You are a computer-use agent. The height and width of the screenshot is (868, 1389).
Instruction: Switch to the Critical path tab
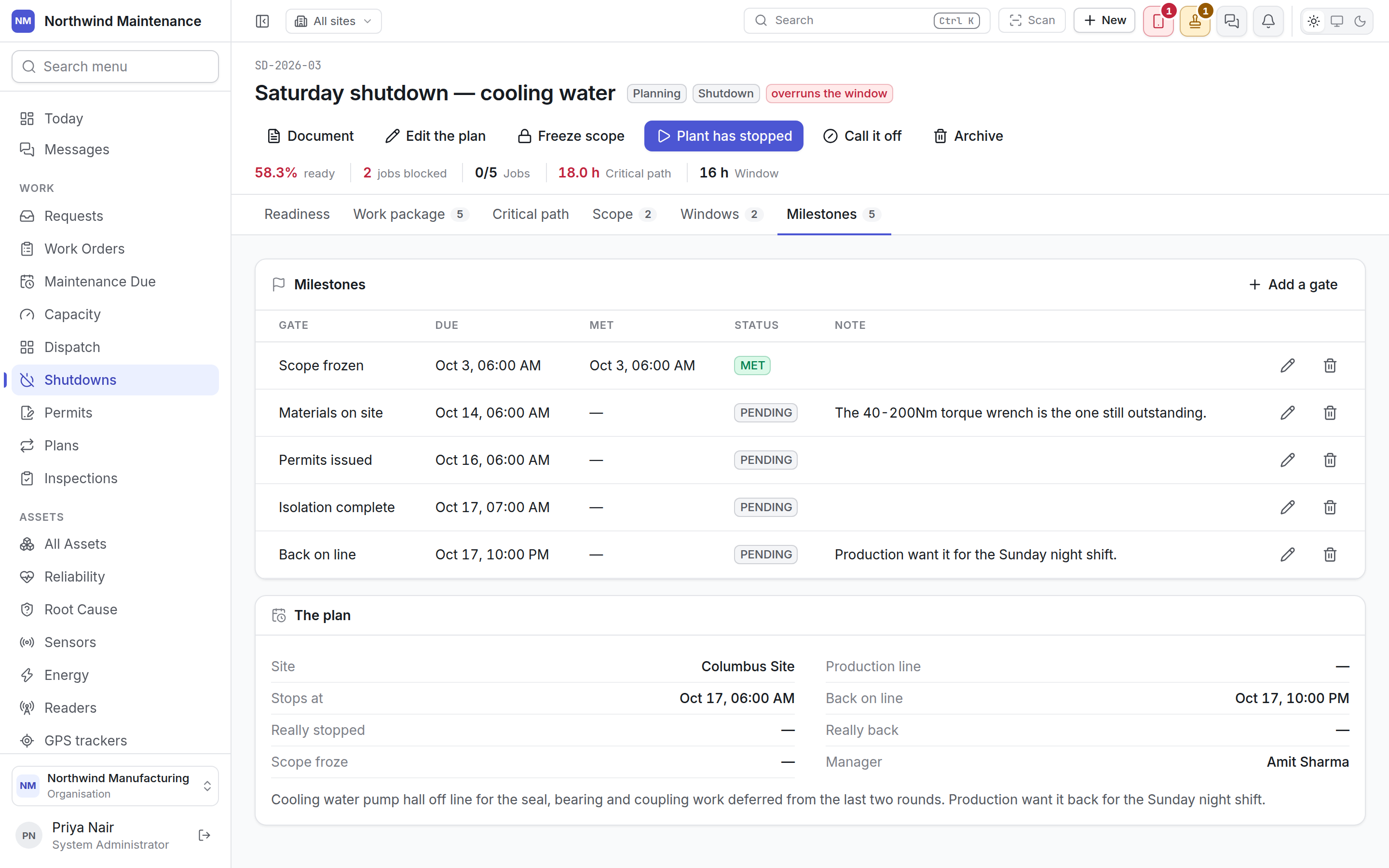click(531, 214)
